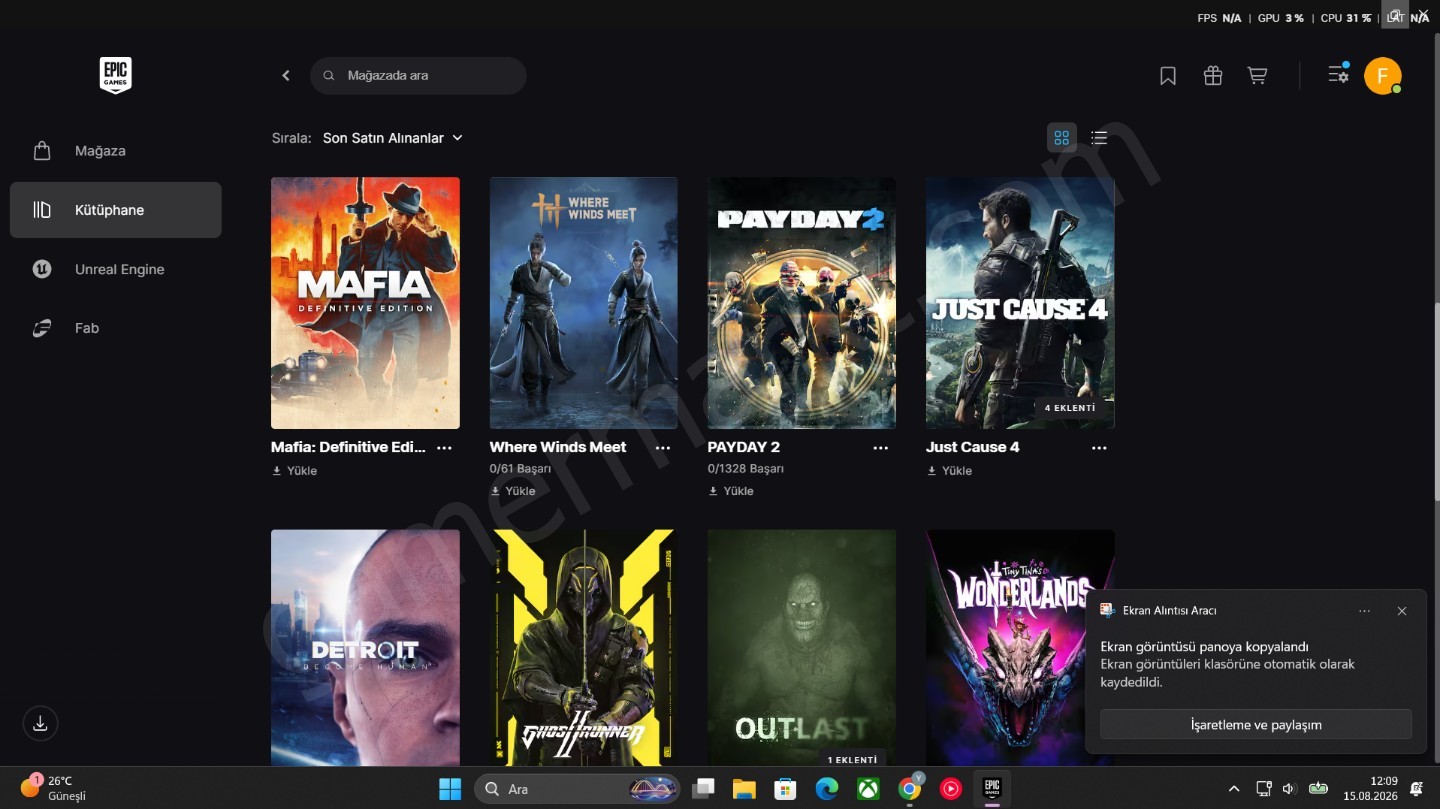Click the PAYDAY 2 title text
Screen dimensions: 1440x809
[x=744, y=447]
